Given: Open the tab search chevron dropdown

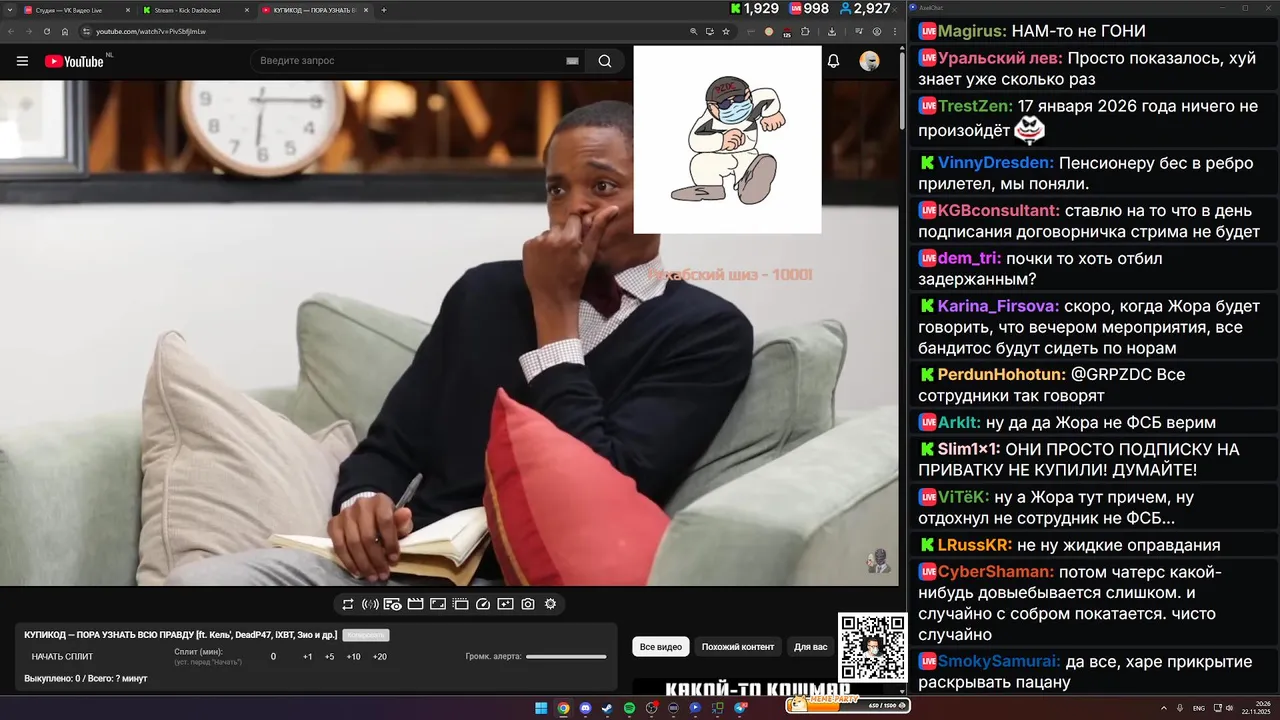Looking at the screenshot, I should 9,10.
